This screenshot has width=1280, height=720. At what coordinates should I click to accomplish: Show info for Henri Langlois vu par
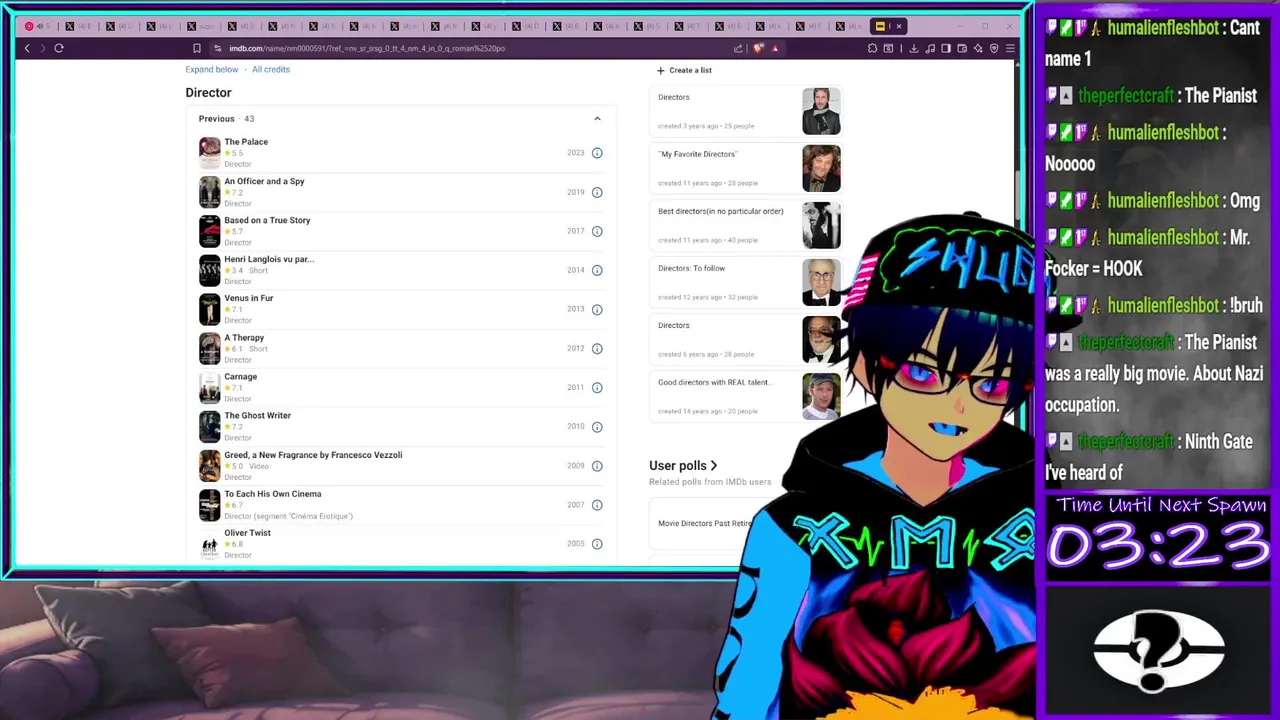pos(597,270)
